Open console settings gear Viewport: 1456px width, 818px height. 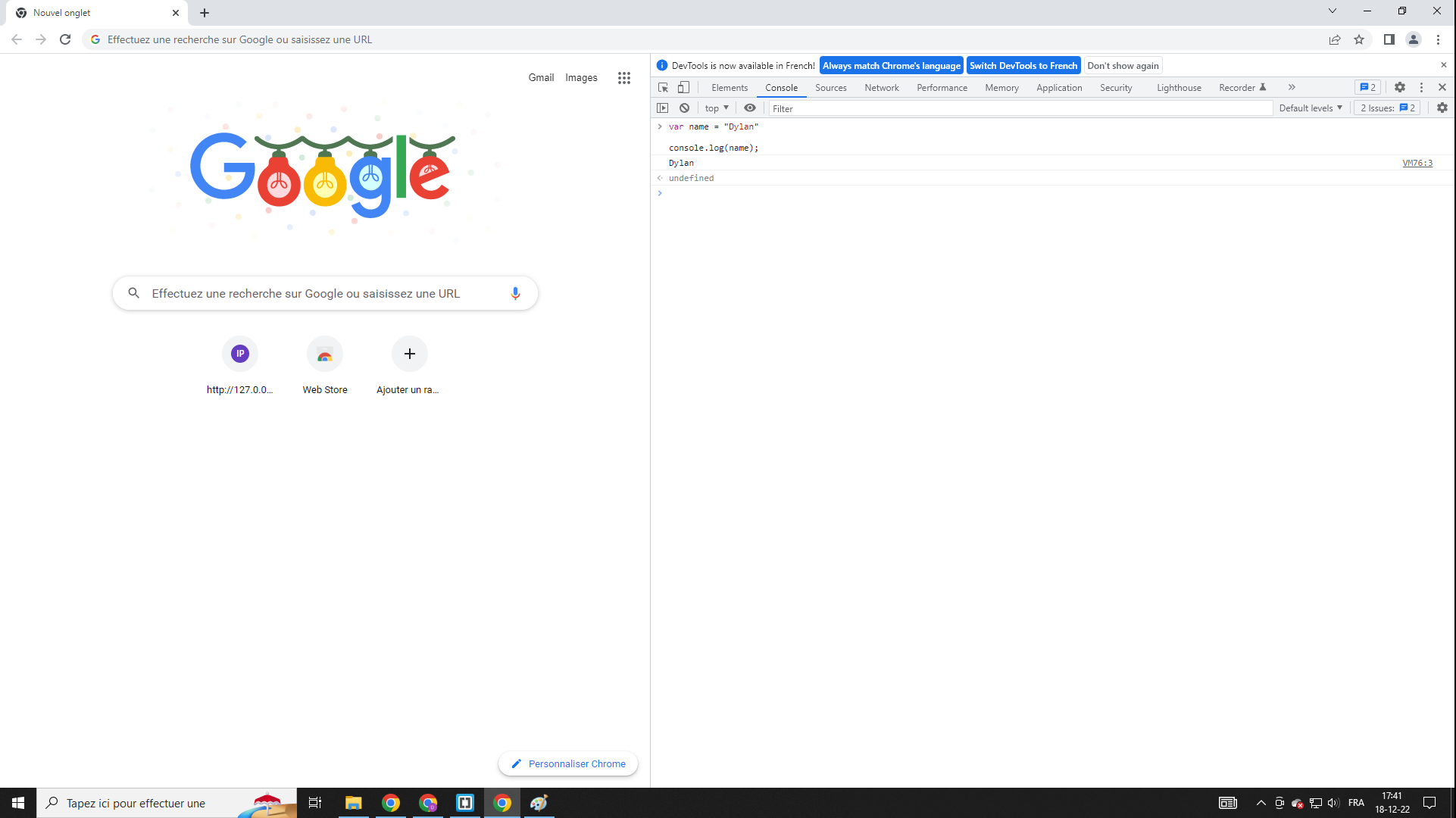pyautogui.click(x=1442, y=108)
